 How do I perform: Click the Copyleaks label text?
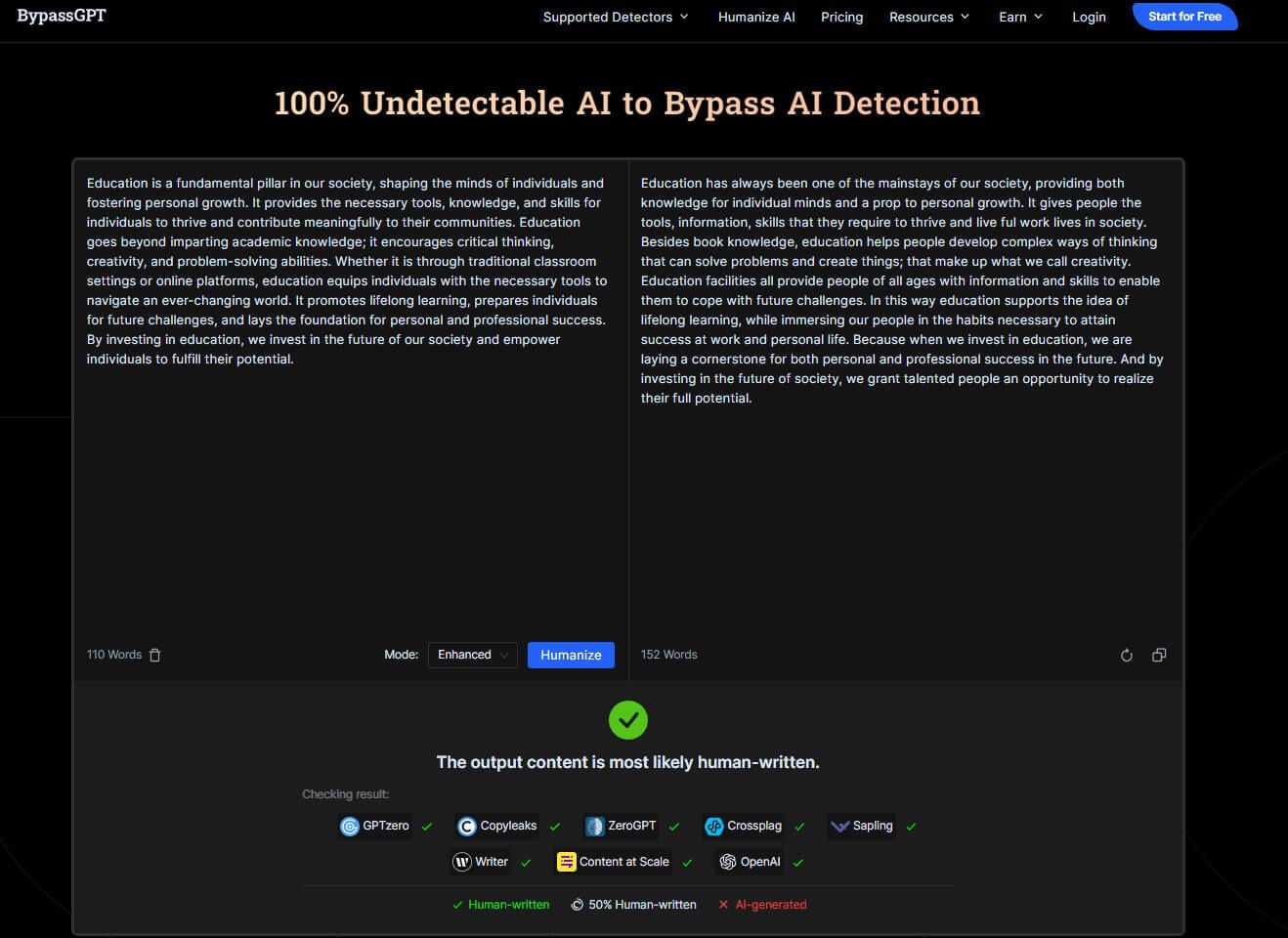pyautogui.click(x=508, y=826)
